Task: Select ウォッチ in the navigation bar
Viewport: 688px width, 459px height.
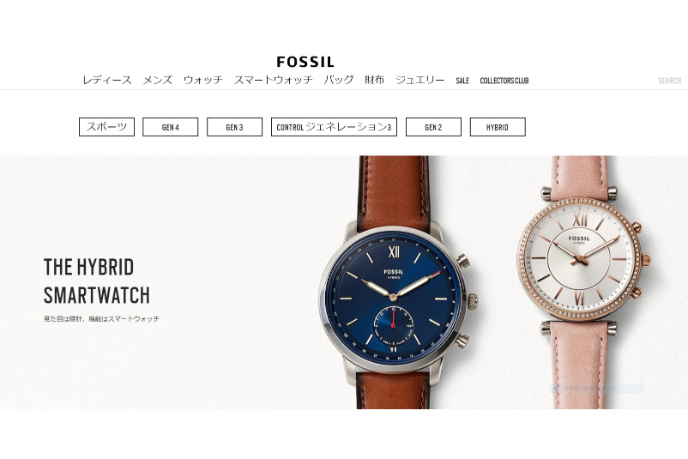Action: pyautogui.click(x=203, y=80)
